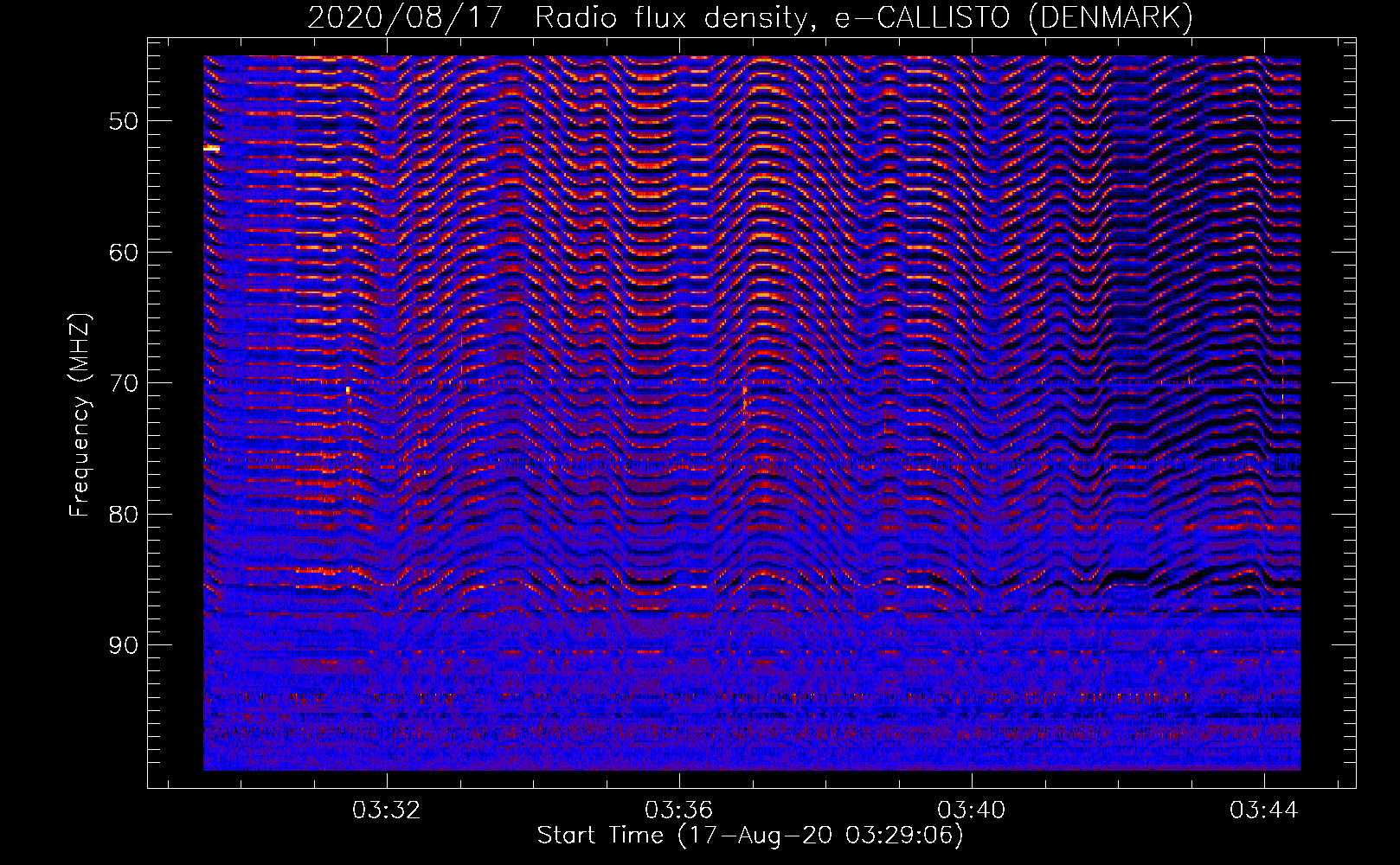Click the 80 frequency tick label
This screenshot has height=865, width=1400.
(123, 514)
